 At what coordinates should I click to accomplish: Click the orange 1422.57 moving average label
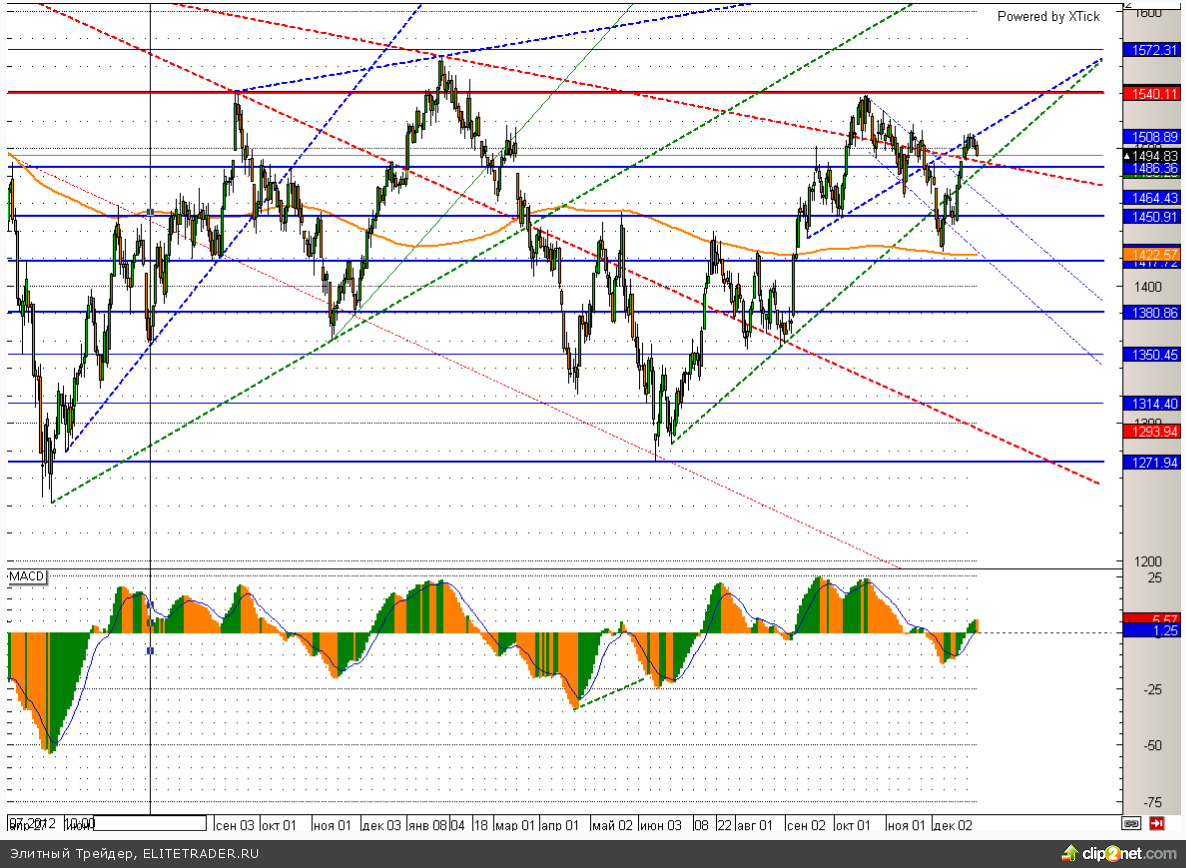[x=1151, y=254]
